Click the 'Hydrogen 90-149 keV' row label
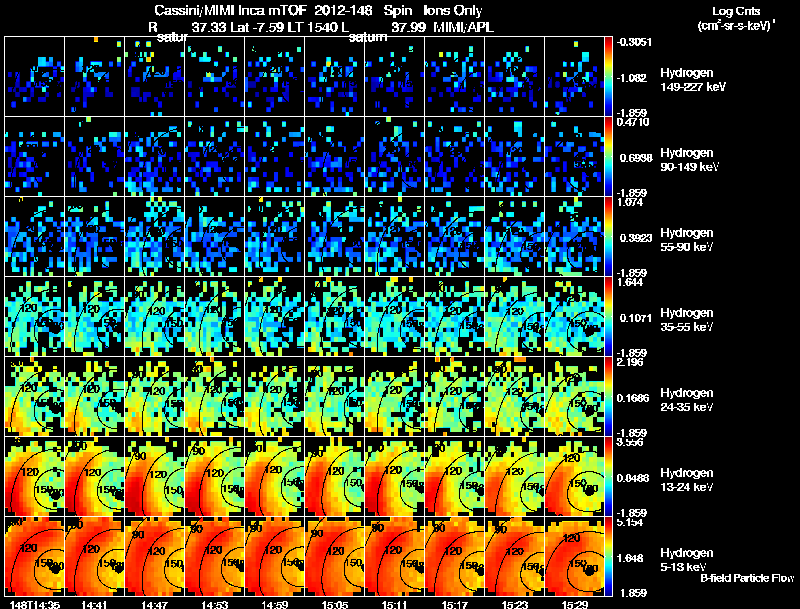800x609 pixels. (x=689, y=160)
